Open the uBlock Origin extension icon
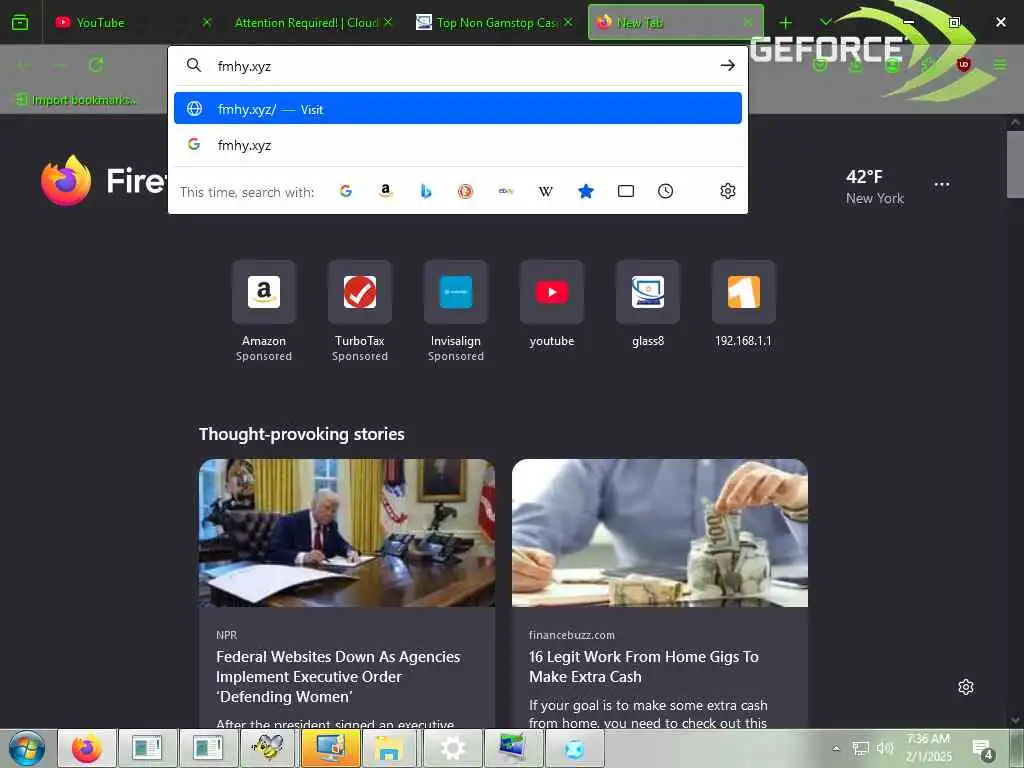Screen dimensions: 1024x768 click(x=963, y=65)
